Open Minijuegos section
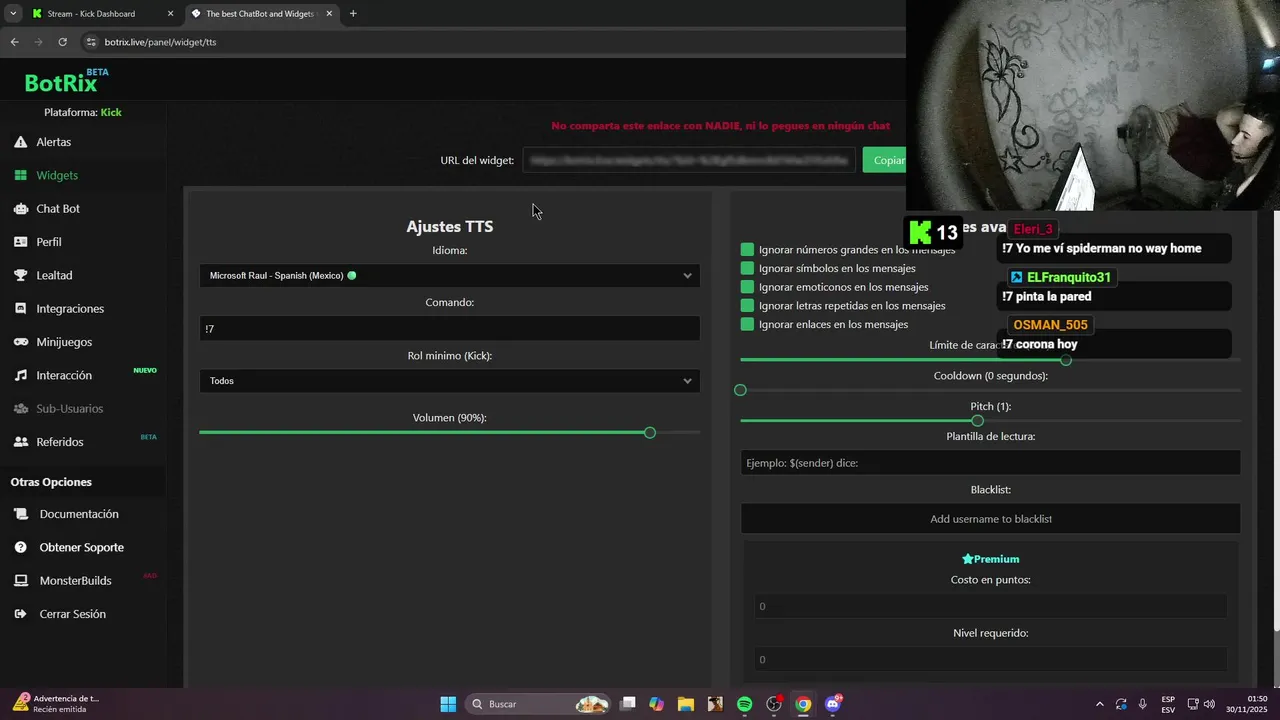The height and width of the screenshot is (720, 1280). [64, 342]
